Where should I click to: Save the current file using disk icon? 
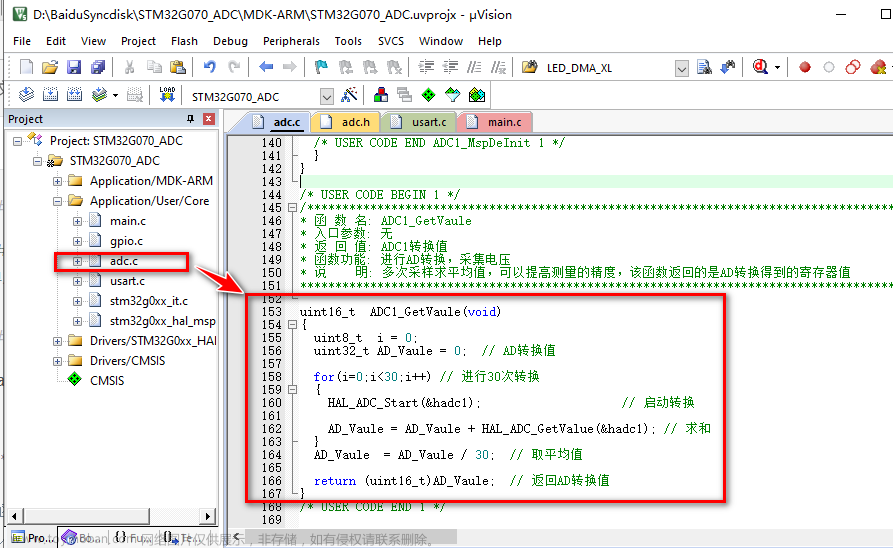[74, 67]
